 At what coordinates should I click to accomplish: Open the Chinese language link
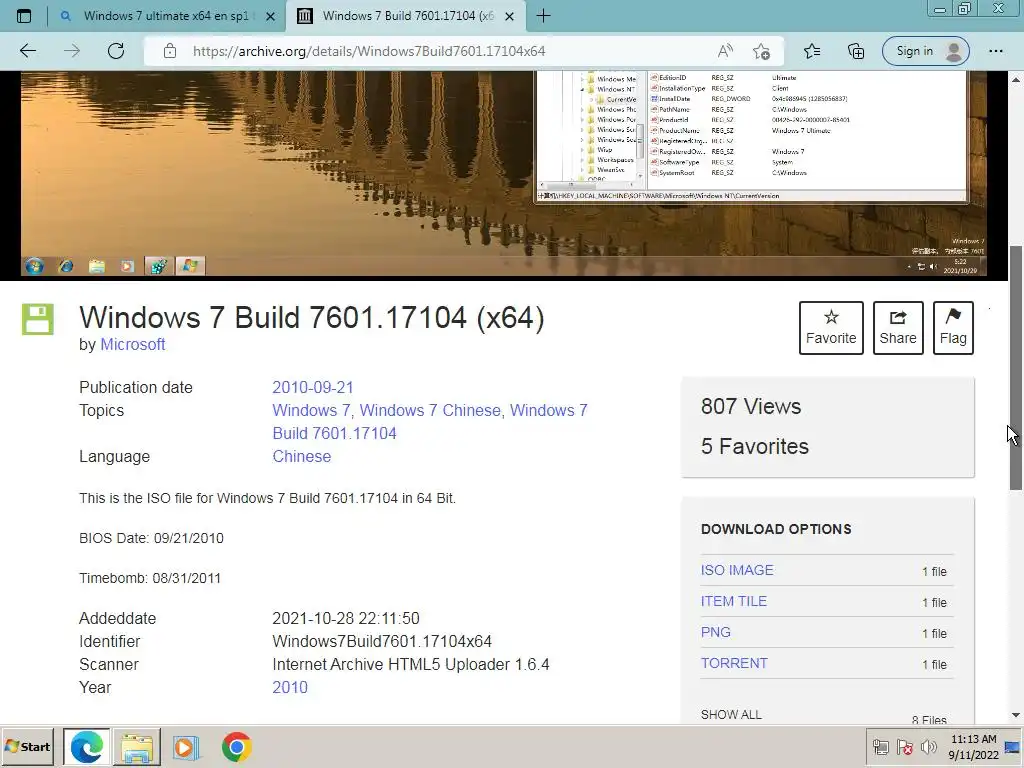[x=302, y=456]
